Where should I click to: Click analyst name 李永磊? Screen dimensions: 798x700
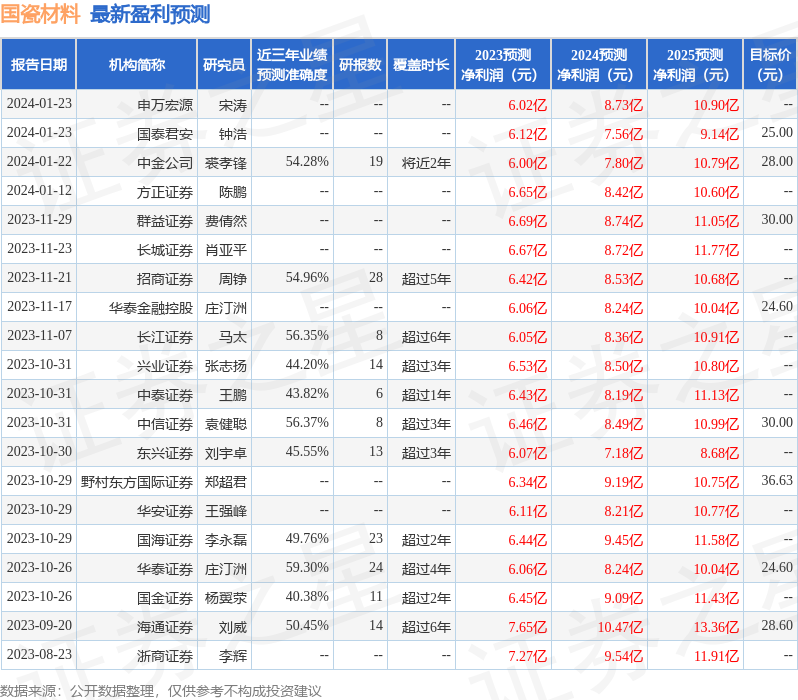click(226, 540)
